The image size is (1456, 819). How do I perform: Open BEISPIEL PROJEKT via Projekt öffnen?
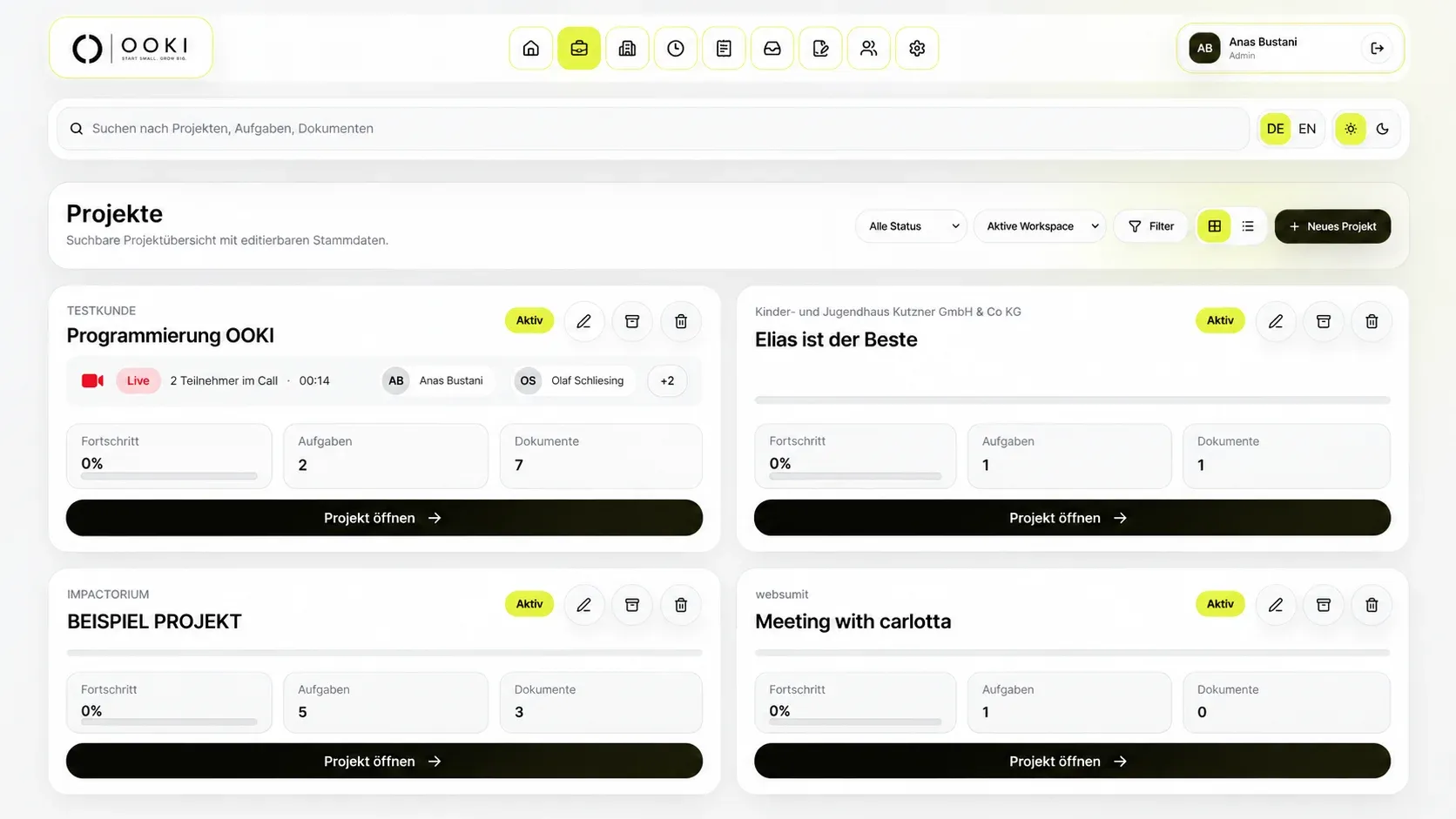click(384, 761)
